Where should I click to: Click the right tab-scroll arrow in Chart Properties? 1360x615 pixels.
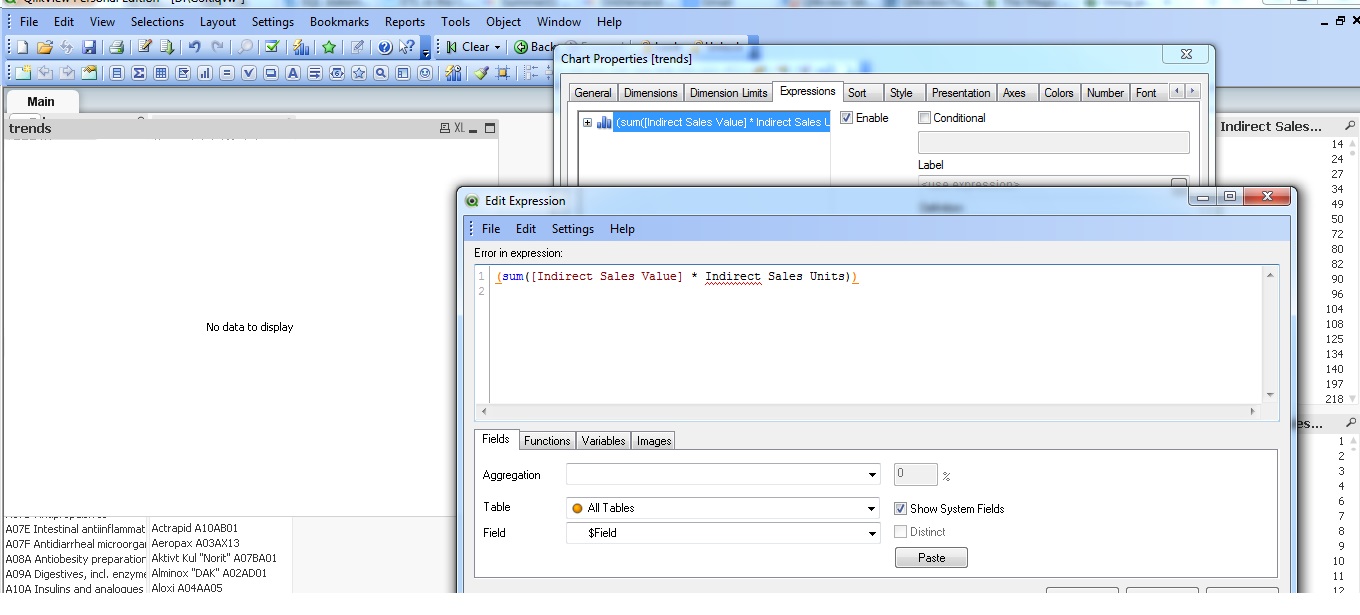[x=1191, y=91]
